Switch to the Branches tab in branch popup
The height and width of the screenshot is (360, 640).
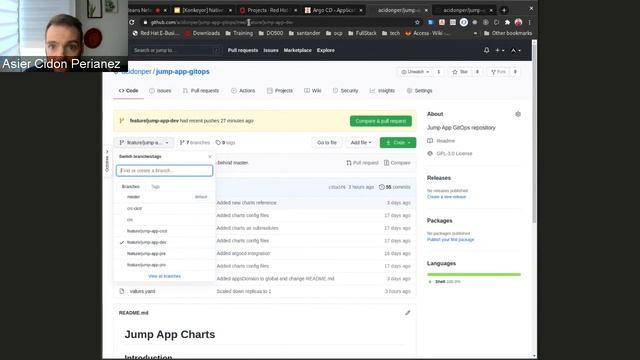coord(131,187)
